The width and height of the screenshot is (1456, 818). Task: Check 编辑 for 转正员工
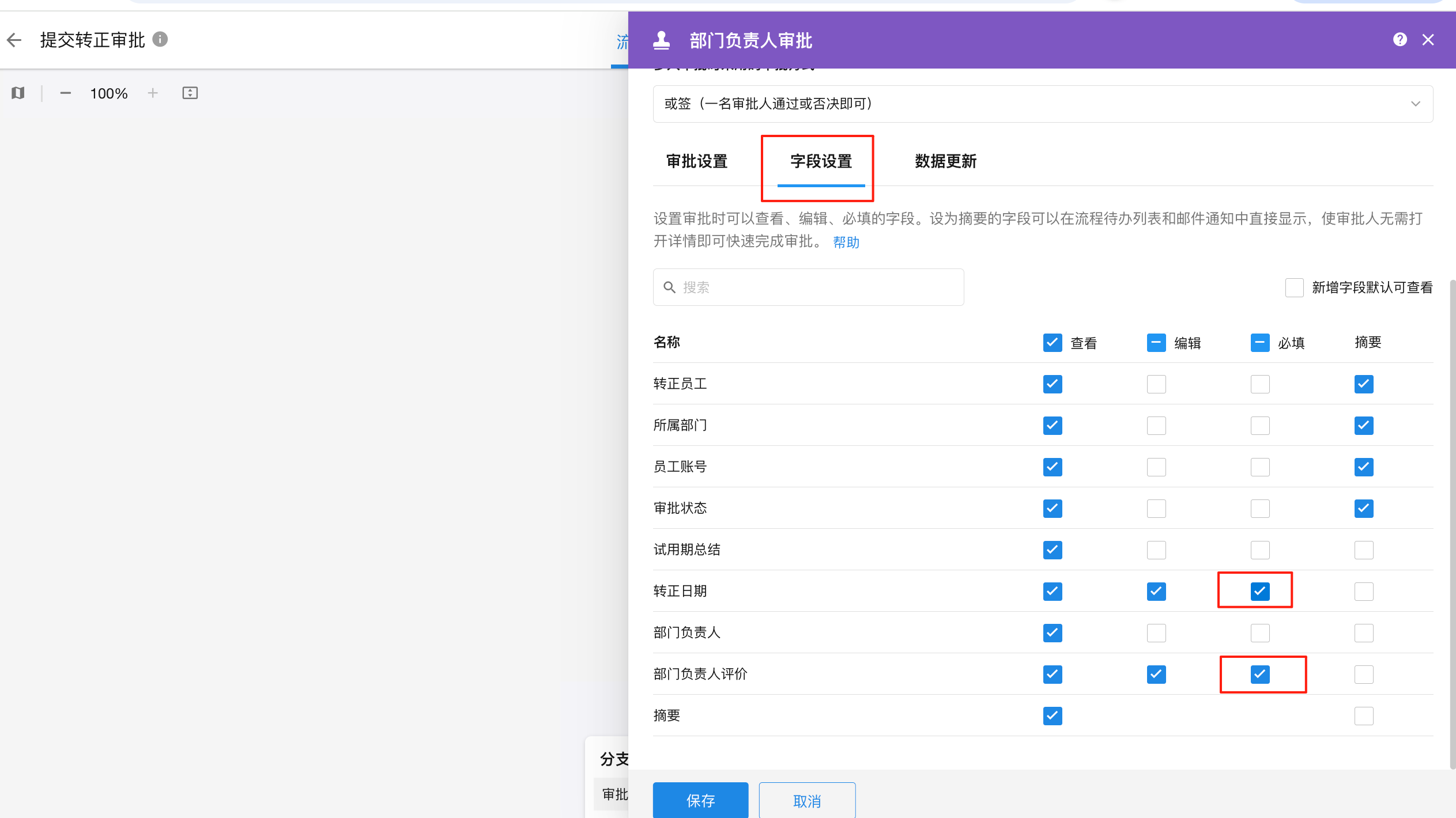1156,384
